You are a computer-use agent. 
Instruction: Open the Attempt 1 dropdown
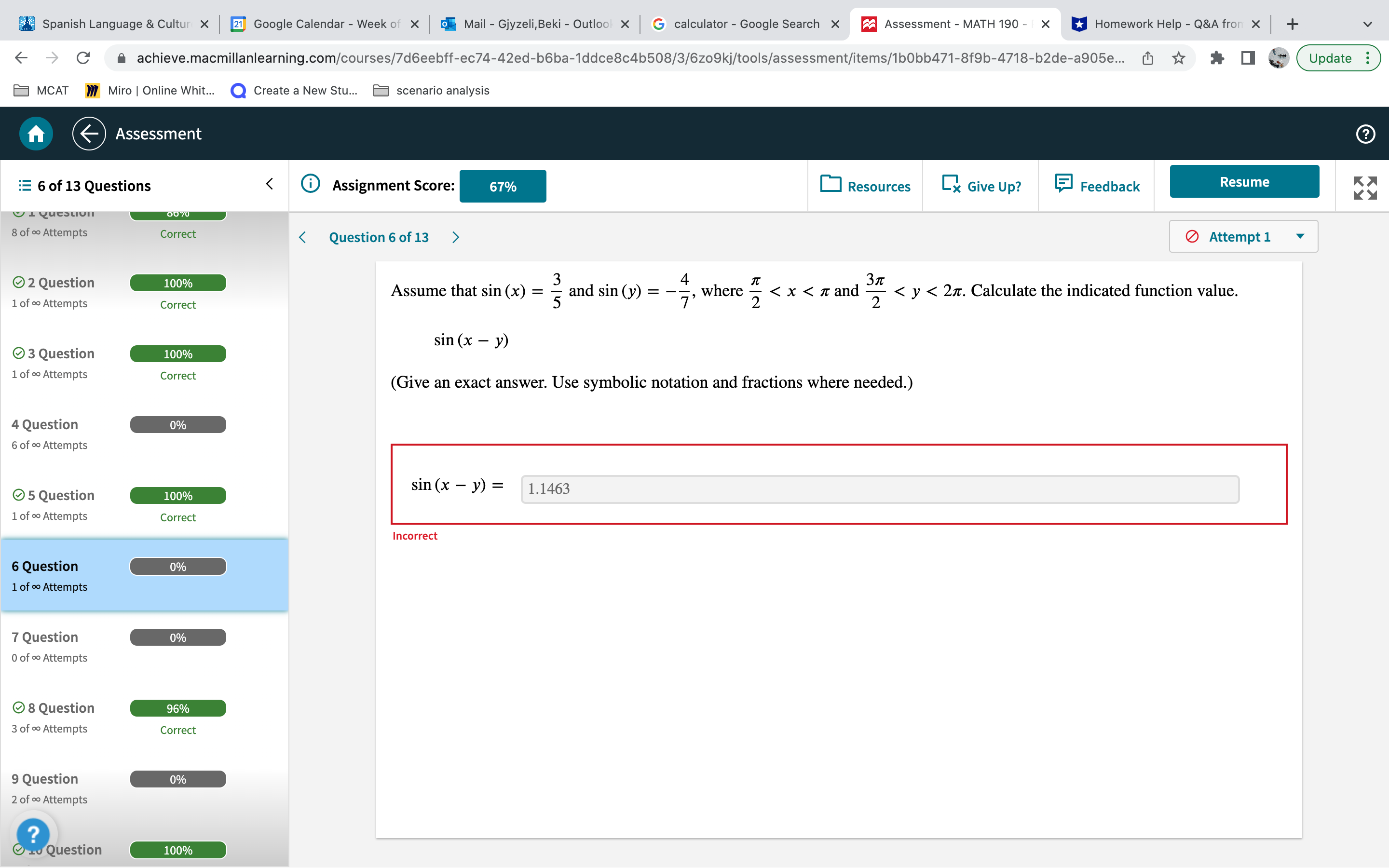[1243, 236]
